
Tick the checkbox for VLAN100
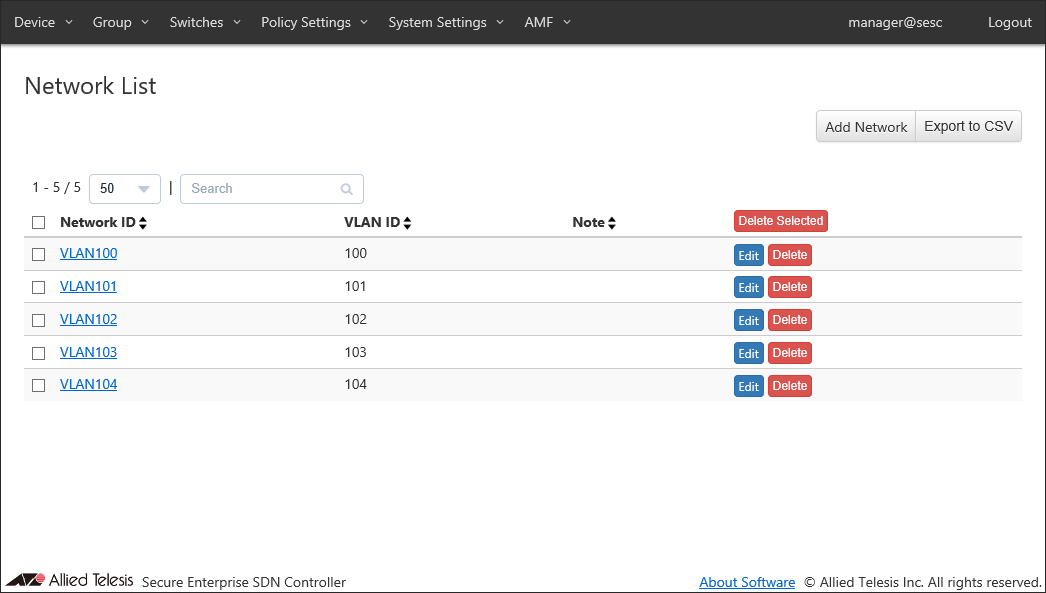(39, 254)
